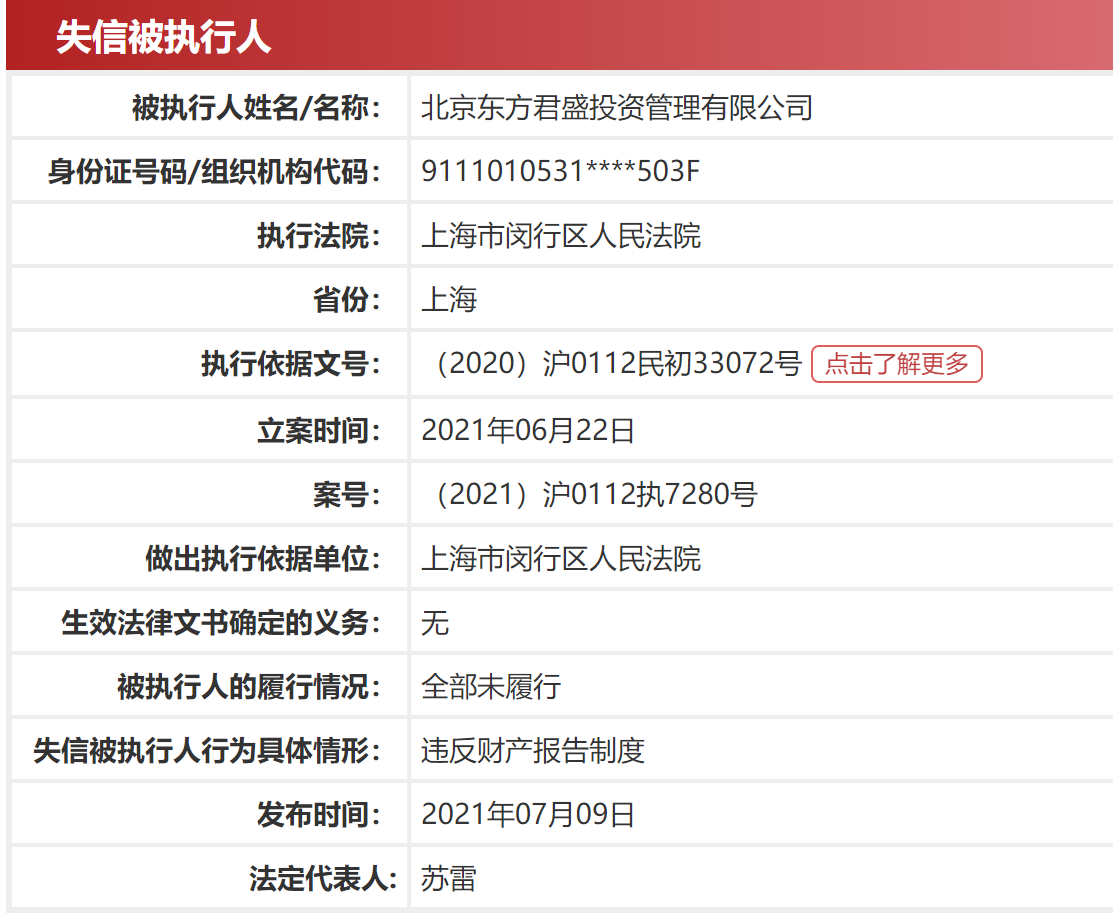The height and width of the screenshot is (917, 1113).
Task: Click the 点击了解更多 button
Action: click(897, 364)
